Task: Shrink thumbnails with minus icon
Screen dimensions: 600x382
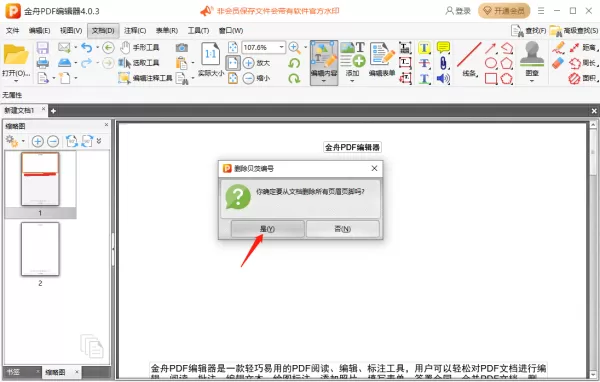Action: pyautogui.click(x=53, y=141)
